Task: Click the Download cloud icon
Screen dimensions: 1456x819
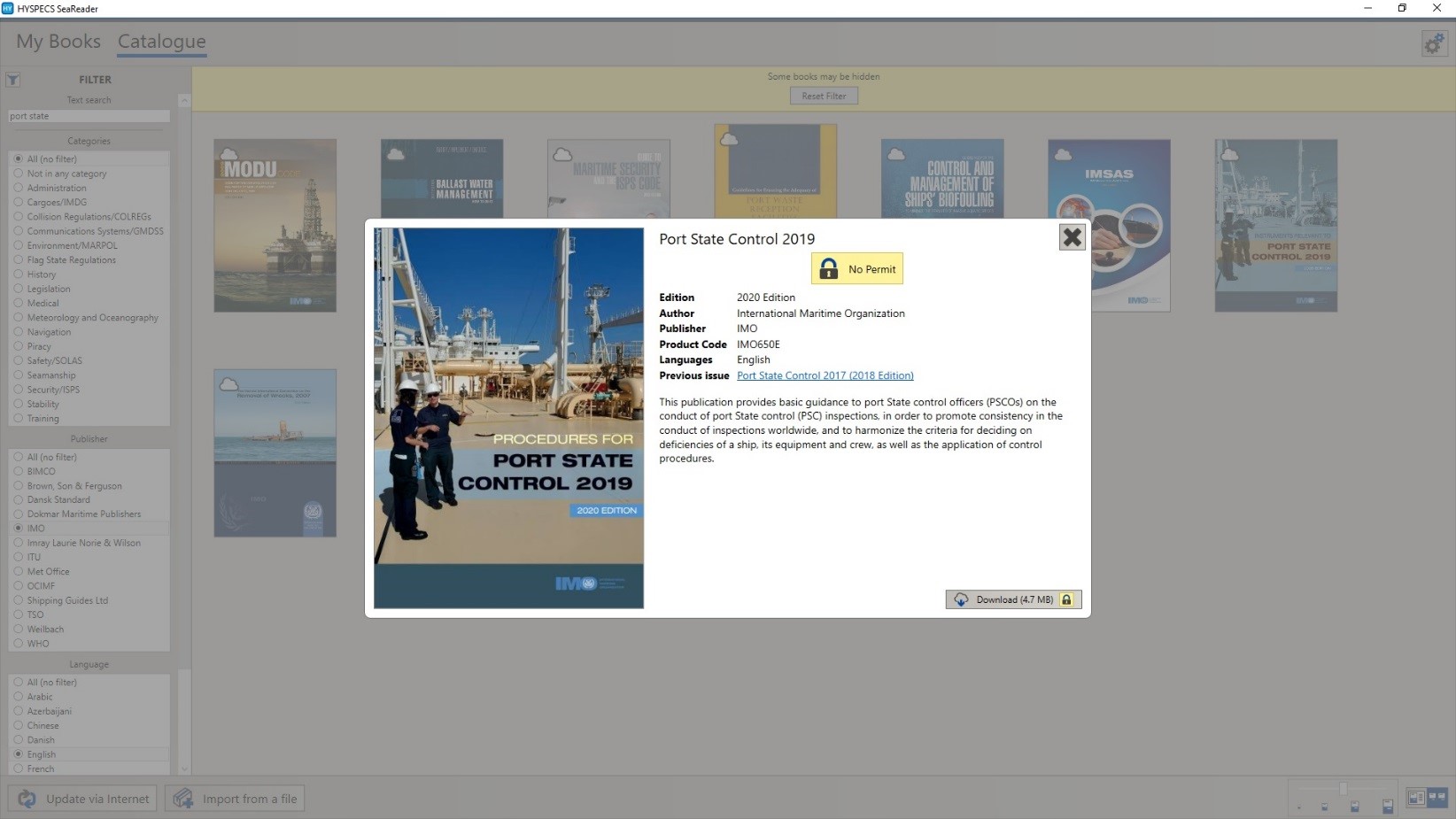Action: (961, 599)
